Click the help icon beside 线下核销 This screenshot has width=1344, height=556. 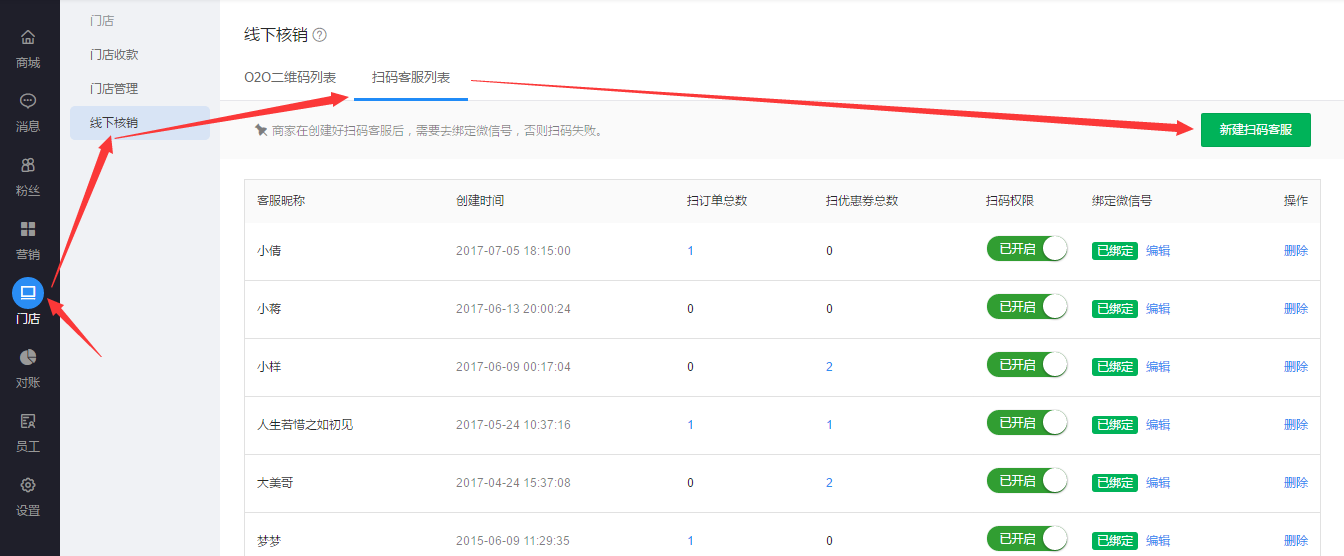click(319, 35)
